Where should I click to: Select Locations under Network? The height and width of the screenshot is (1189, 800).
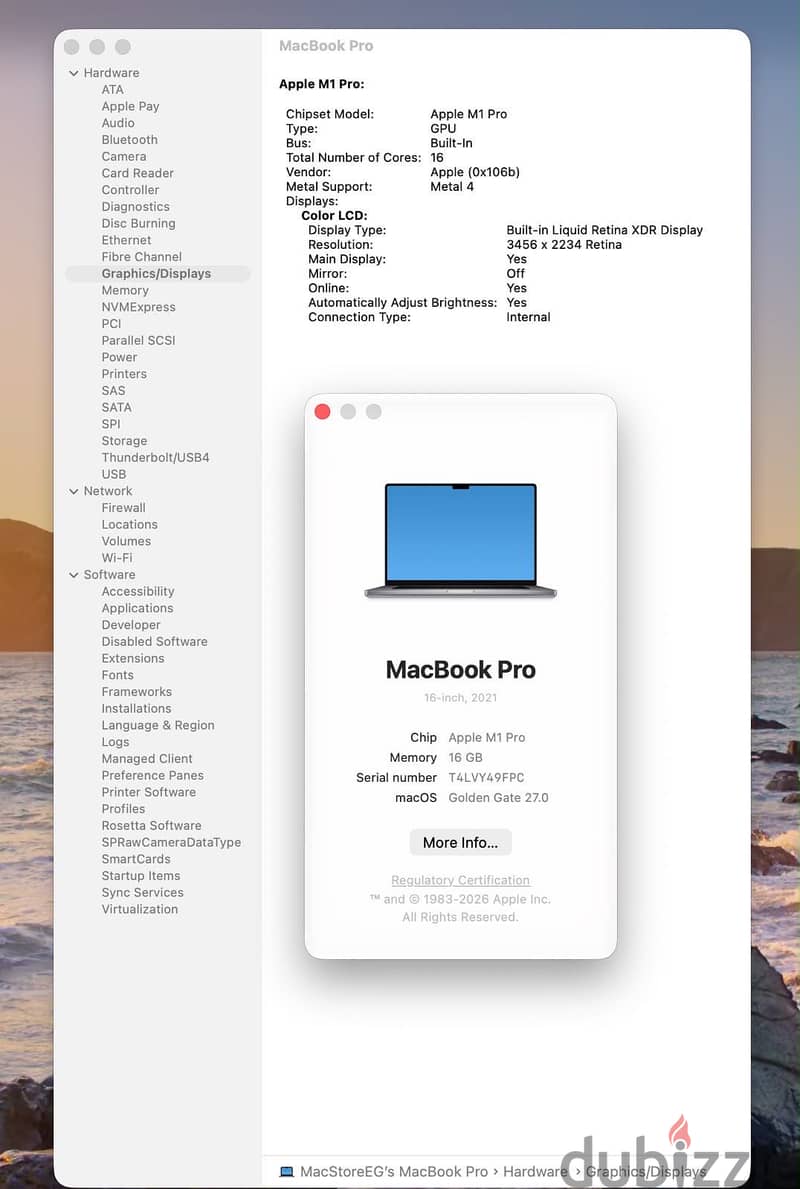[130, 524]
